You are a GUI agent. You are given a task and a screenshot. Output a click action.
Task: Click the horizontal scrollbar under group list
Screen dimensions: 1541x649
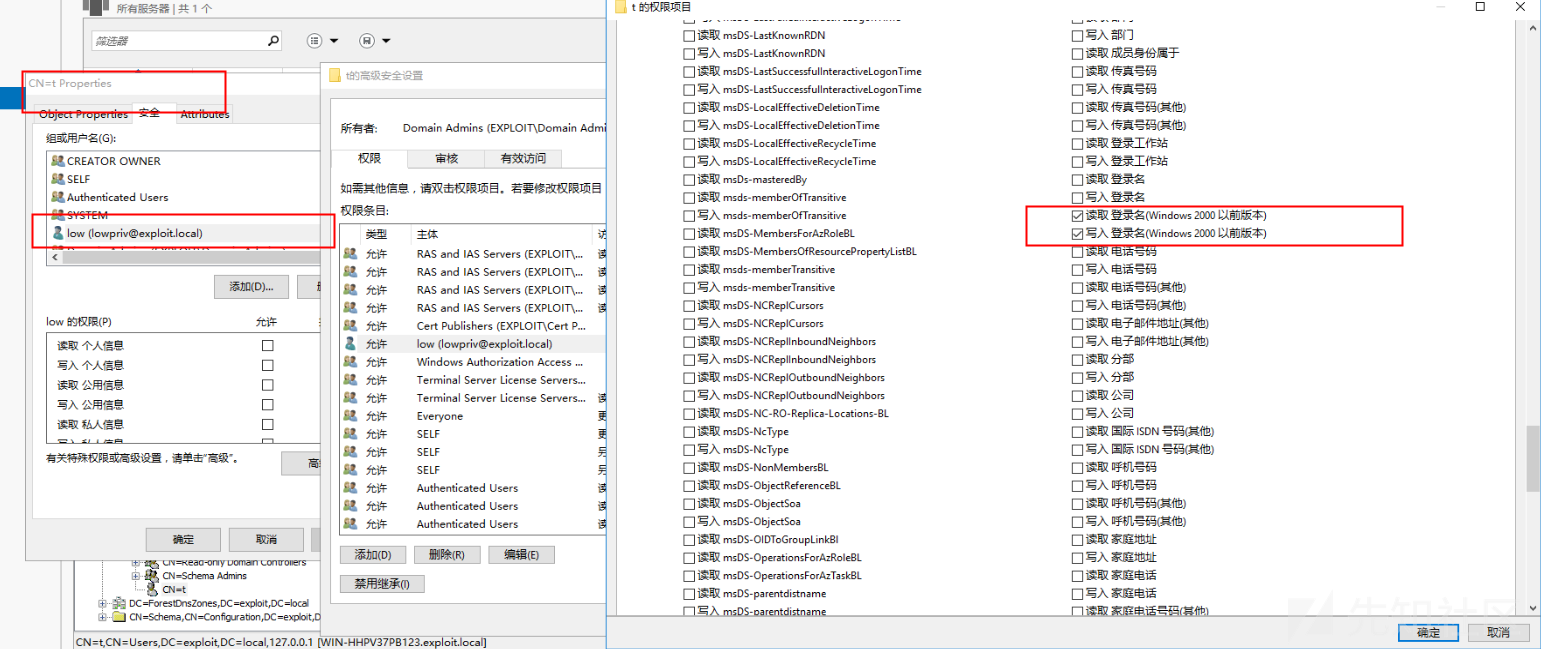point(190,256)
